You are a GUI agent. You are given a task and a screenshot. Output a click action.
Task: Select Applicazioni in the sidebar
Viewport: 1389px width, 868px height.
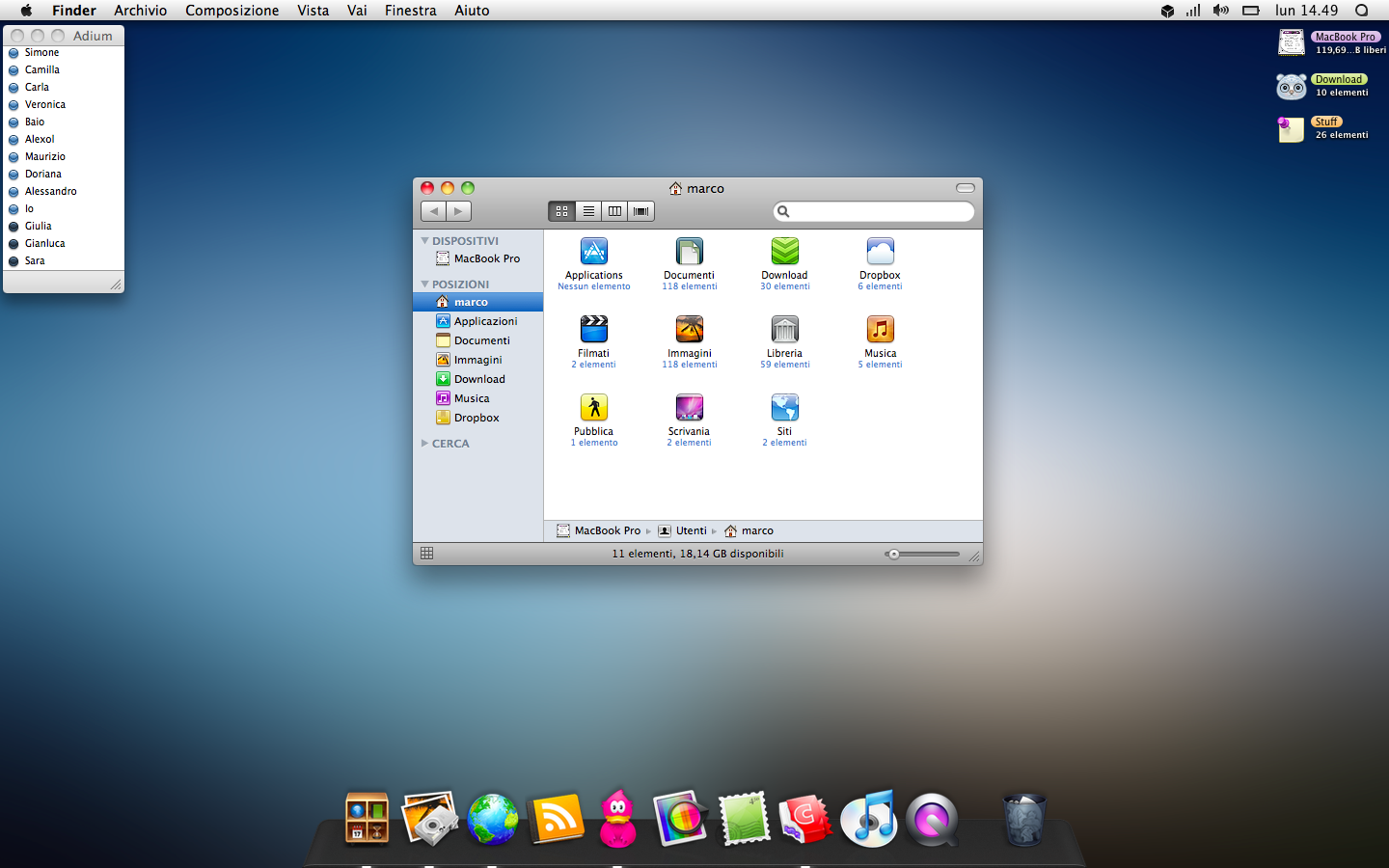[x=477, y=321]
